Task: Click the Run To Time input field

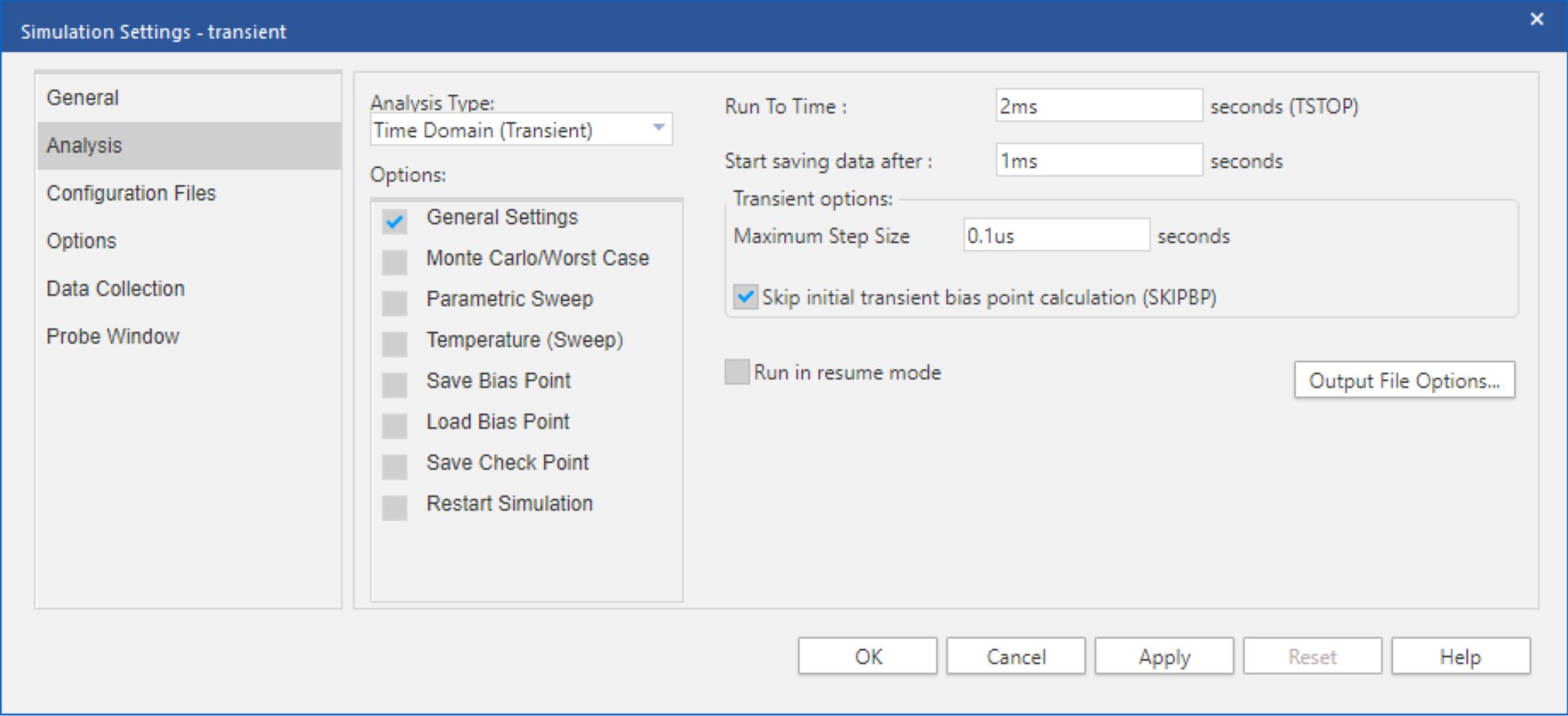Action: tap(1098, 106)
